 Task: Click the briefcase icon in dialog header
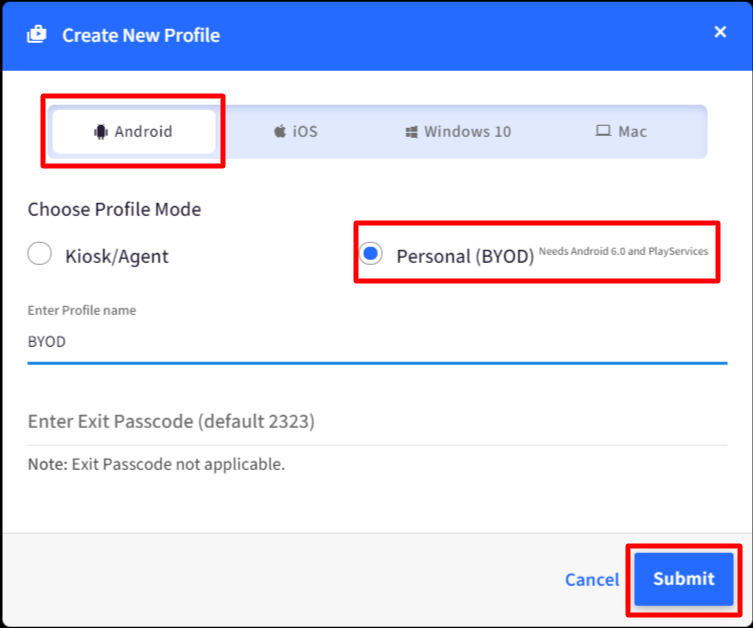point(36,35)
